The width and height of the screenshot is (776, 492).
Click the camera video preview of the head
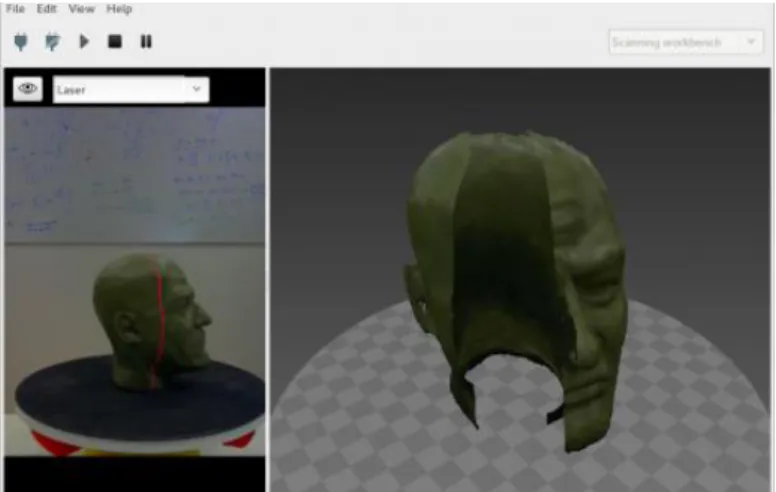135,281
